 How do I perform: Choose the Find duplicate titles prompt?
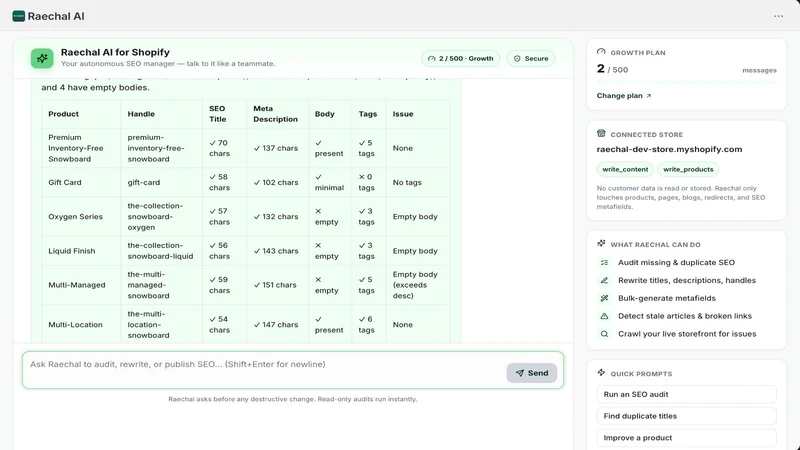686,416
